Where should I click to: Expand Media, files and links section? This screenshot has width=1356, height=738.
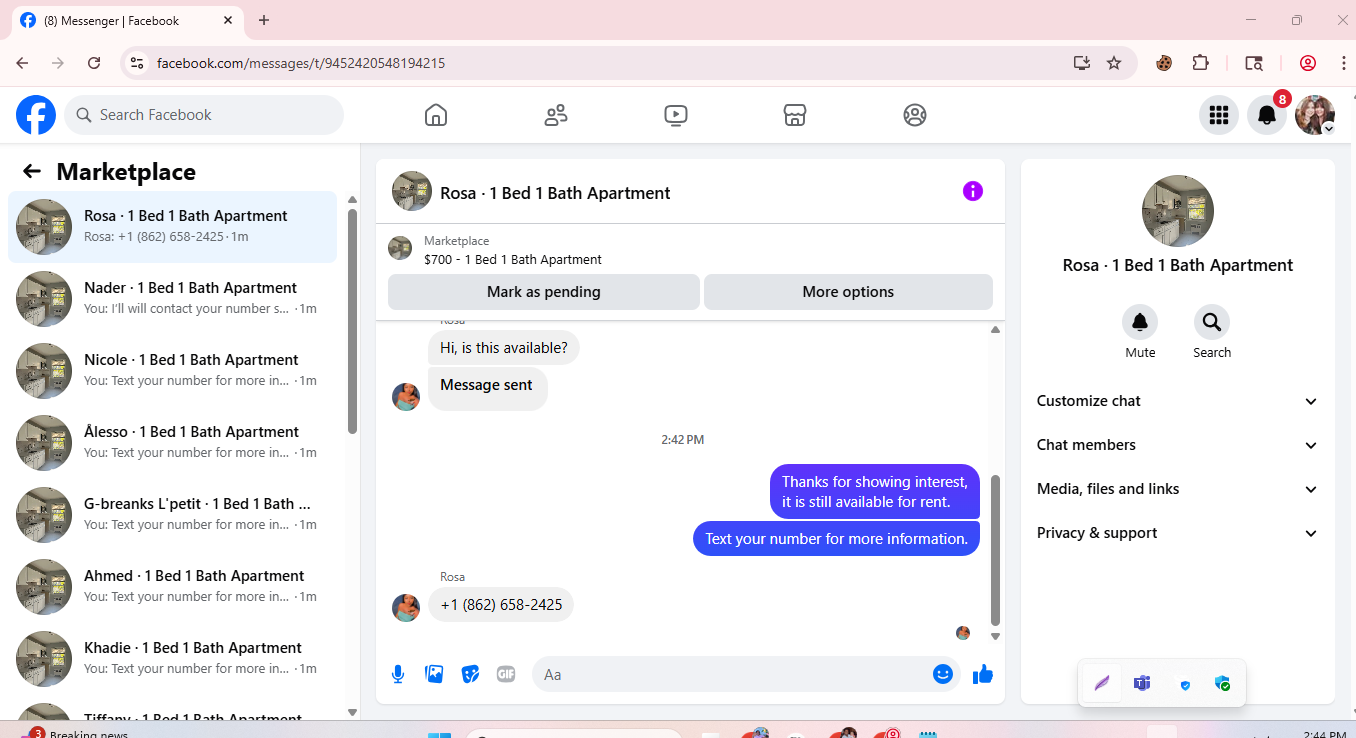(x=1178, y=489)
